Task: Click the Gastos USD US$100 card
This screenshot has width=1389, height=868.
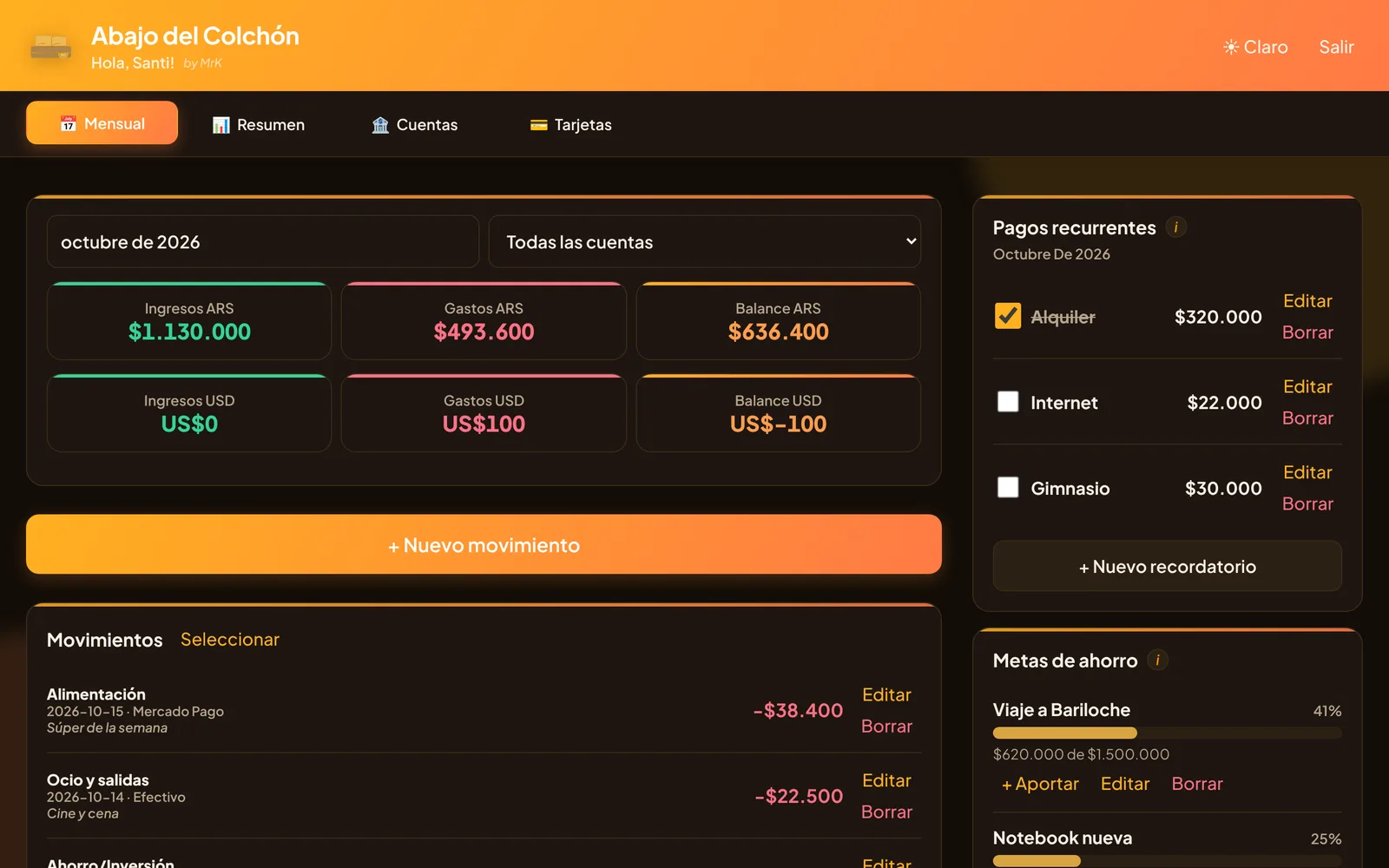Action: (484, 413)
